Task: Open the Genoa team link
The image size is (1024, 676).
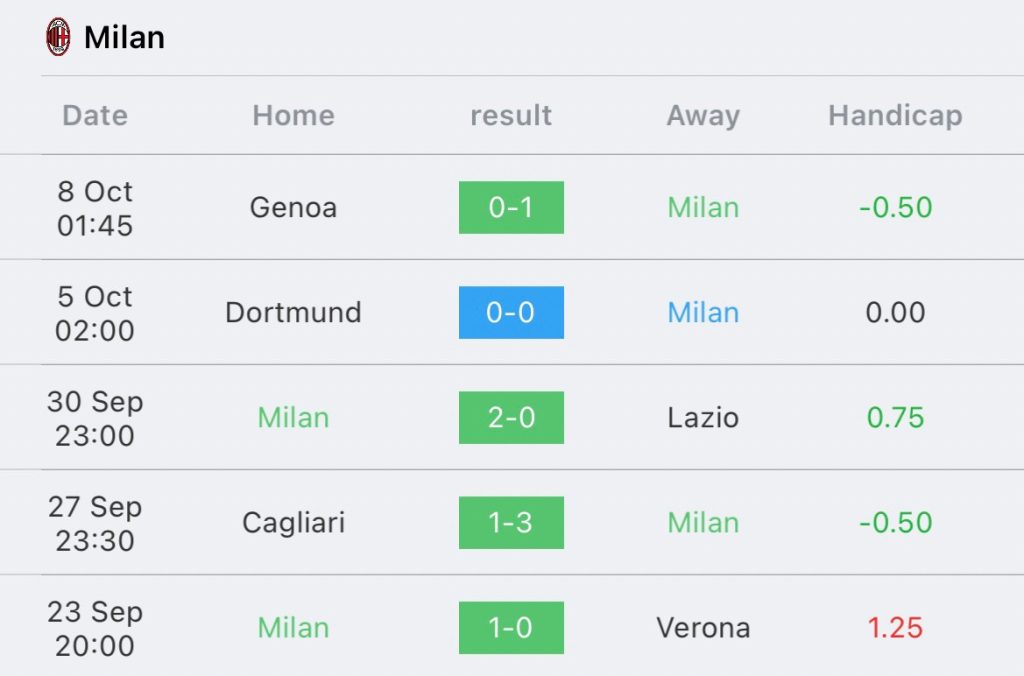Action: pyautogui.click(x=293, y=208)
